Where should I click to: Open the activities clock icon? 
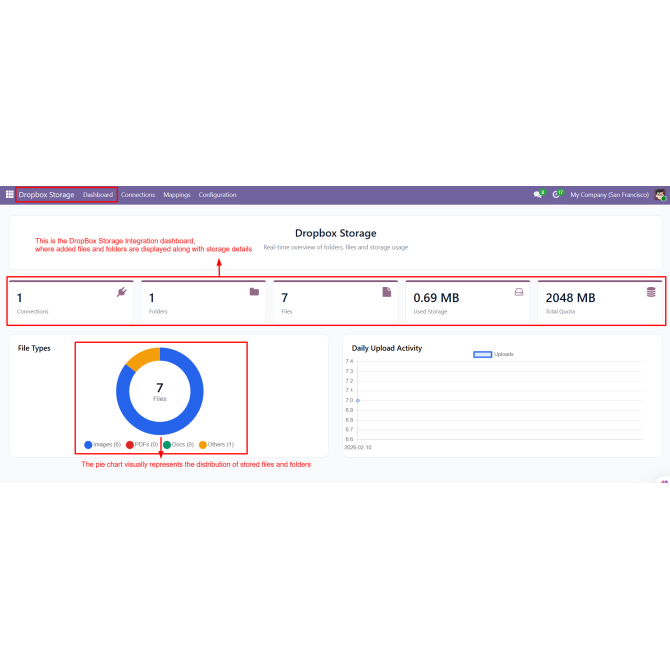coord(557,194)
